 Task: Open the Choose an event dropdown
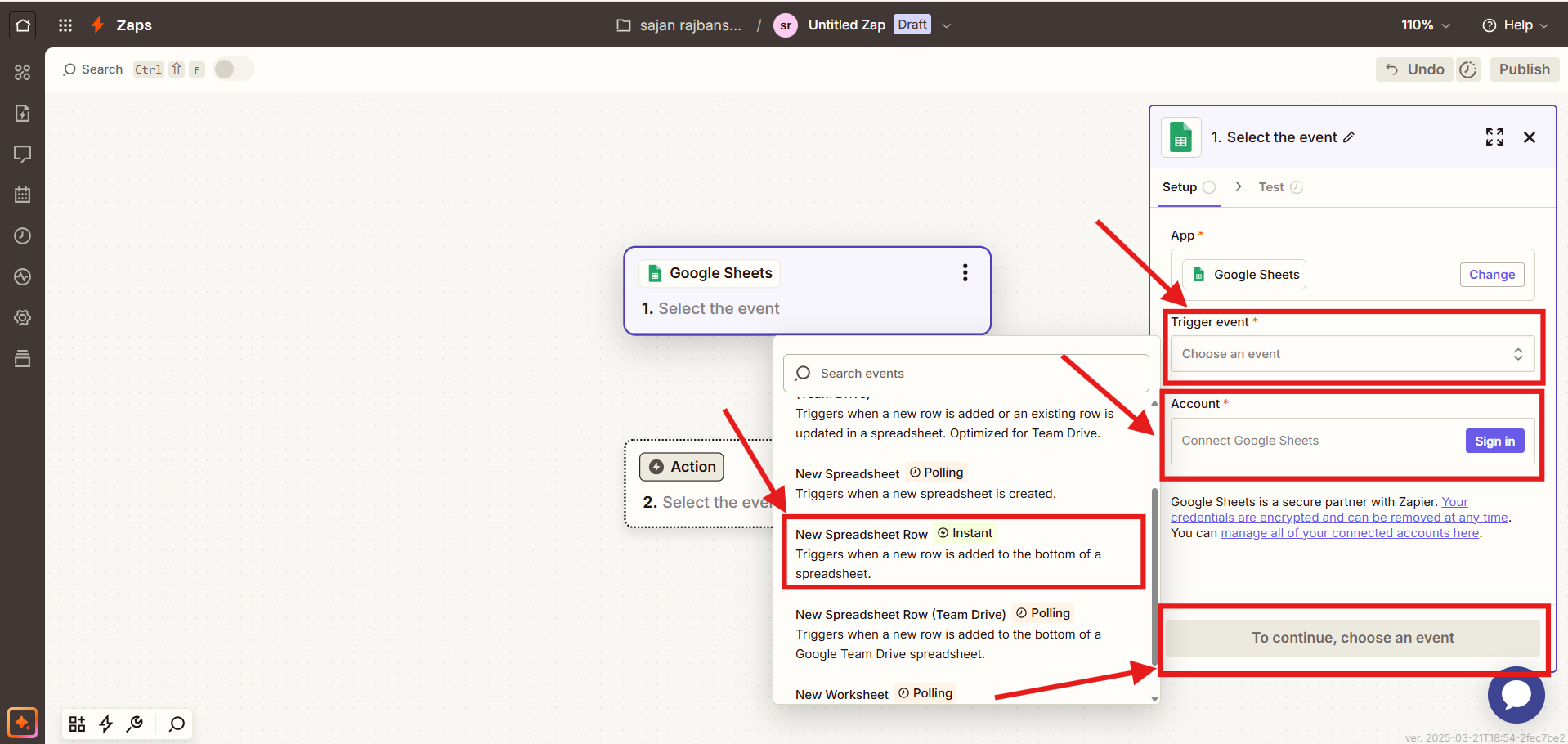(1353, 354)
